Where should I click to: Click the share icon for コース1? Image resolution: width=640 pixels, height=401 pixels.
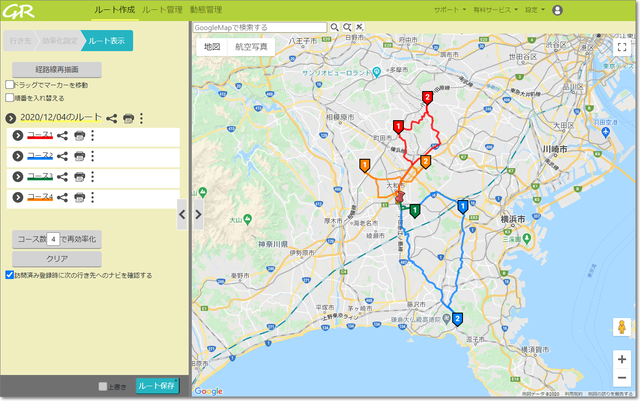tap(63, 137)
